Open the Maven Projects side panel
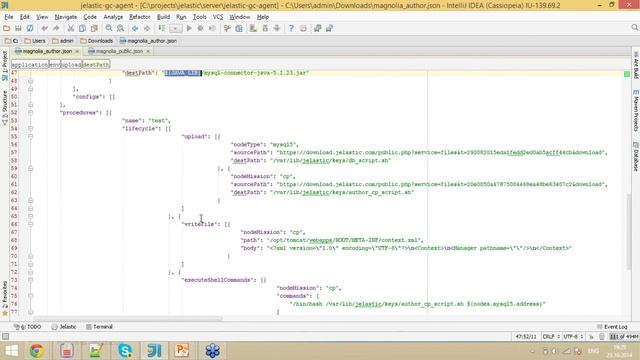The height and width of the screenshot is (360, 640). (636, 110)
